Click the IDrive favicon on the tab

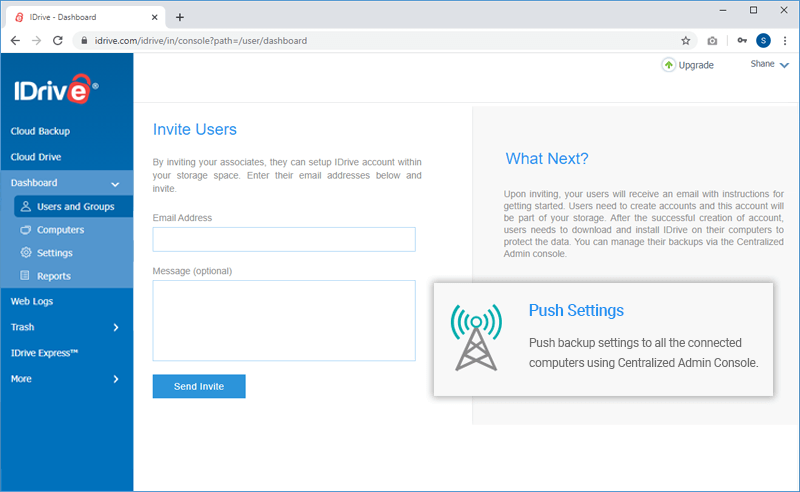[x=19, y=17]
